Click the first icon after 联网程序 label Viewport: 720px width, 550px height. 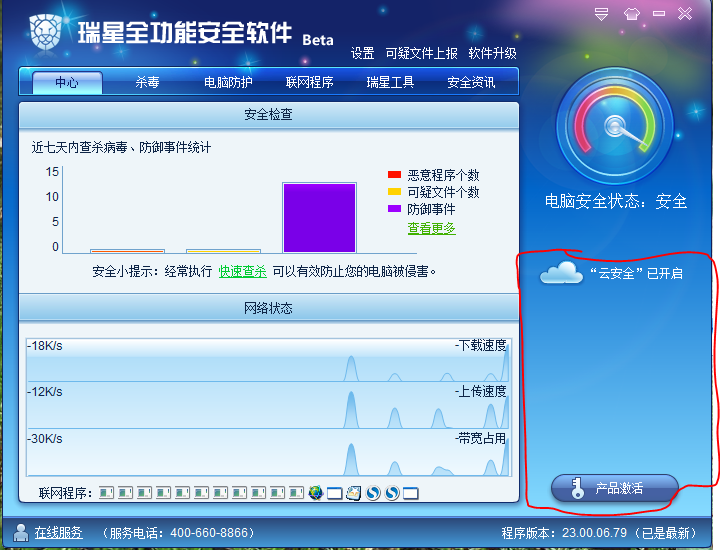[106, 493]
